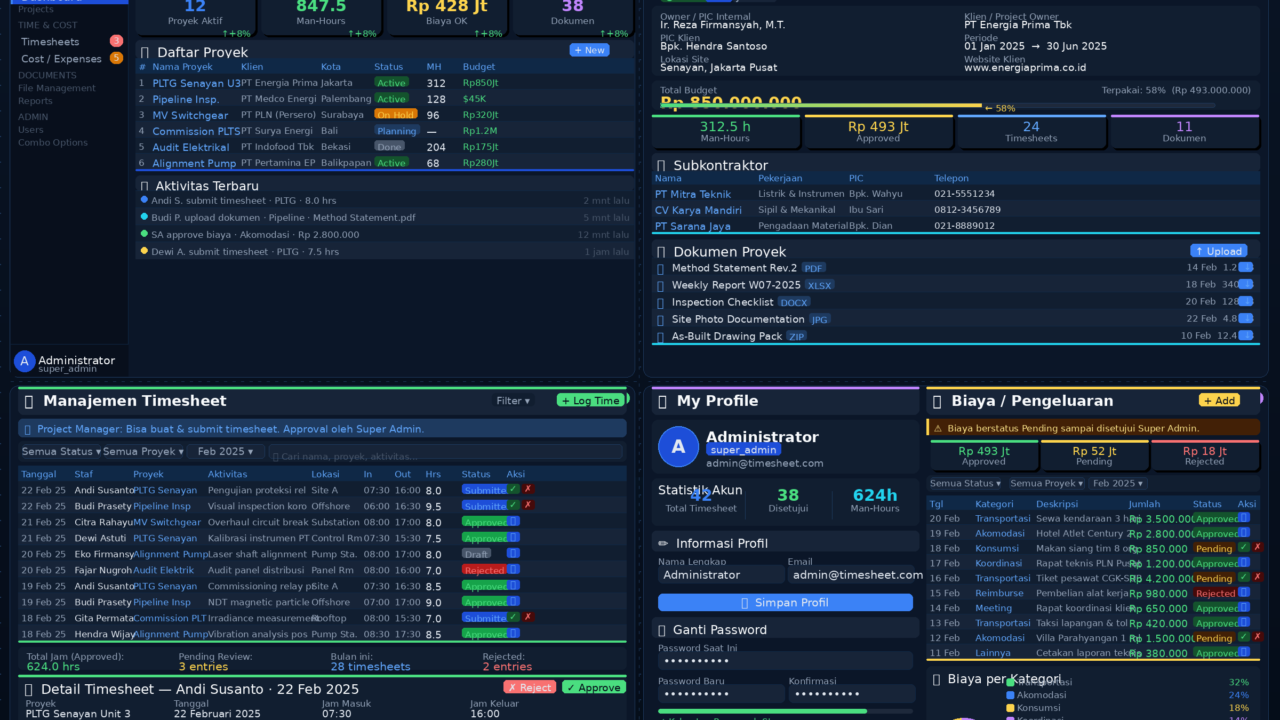This screenshot has width=1280, height=720.
Task: Open the PT Mitra Teknik subcontractor link
Action: (693, 194)
